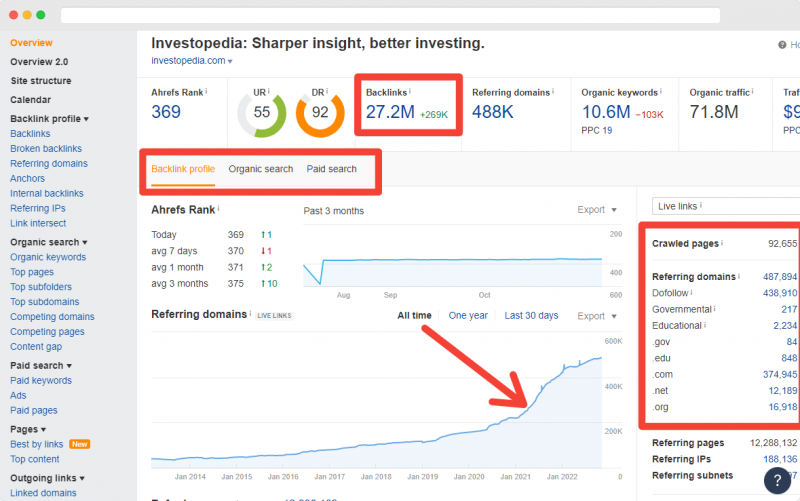Open Referring domains in the sidebar

coord(49,163)
